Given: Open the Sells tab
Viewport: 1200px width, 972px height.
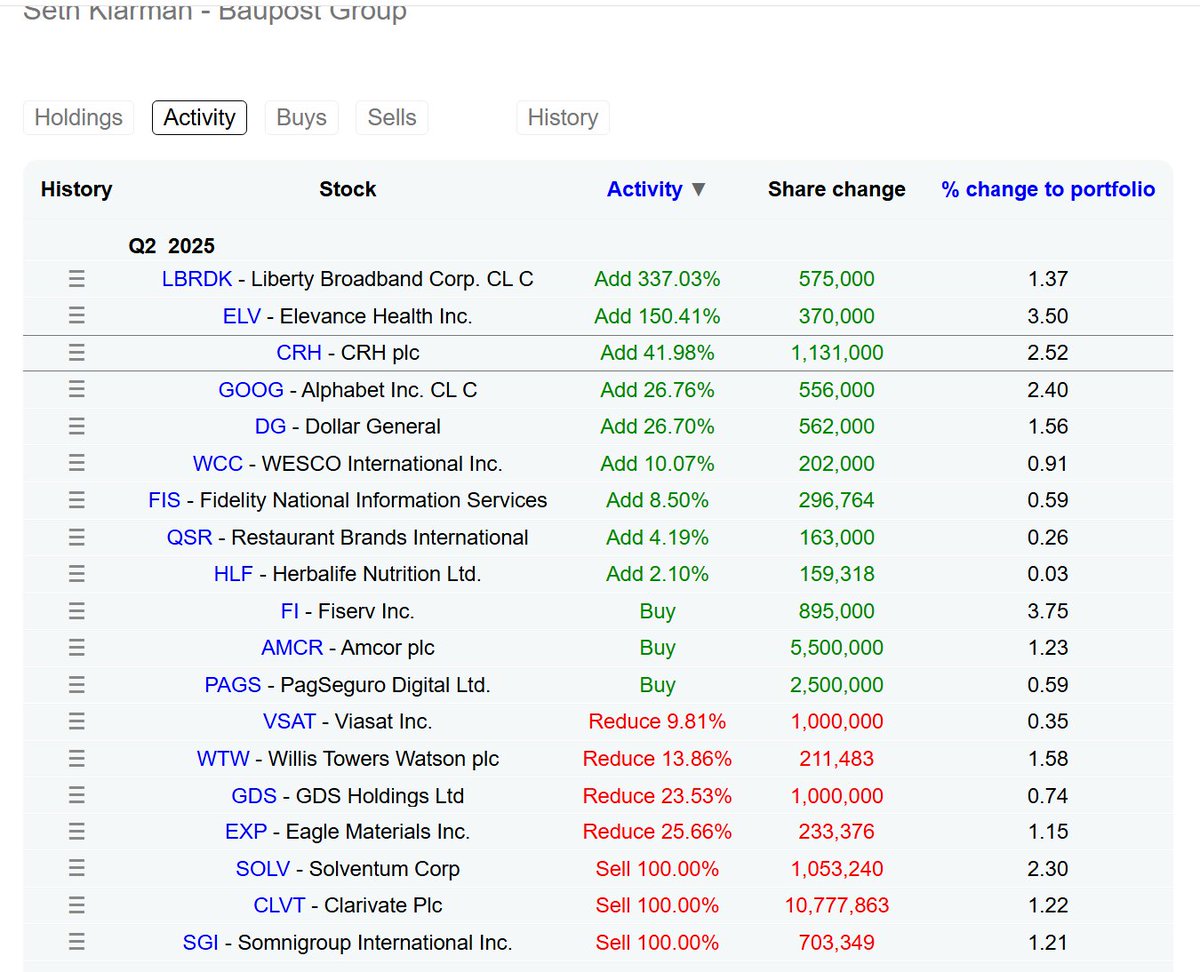Looking at the screenshot, I should point(392,118).
